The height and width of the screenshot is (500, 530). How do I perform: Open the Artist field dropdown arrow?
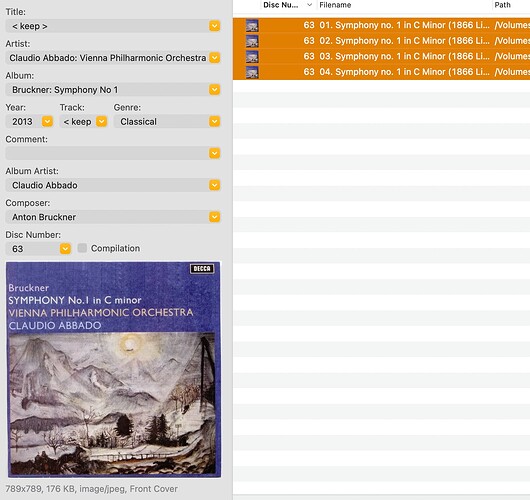214,57
